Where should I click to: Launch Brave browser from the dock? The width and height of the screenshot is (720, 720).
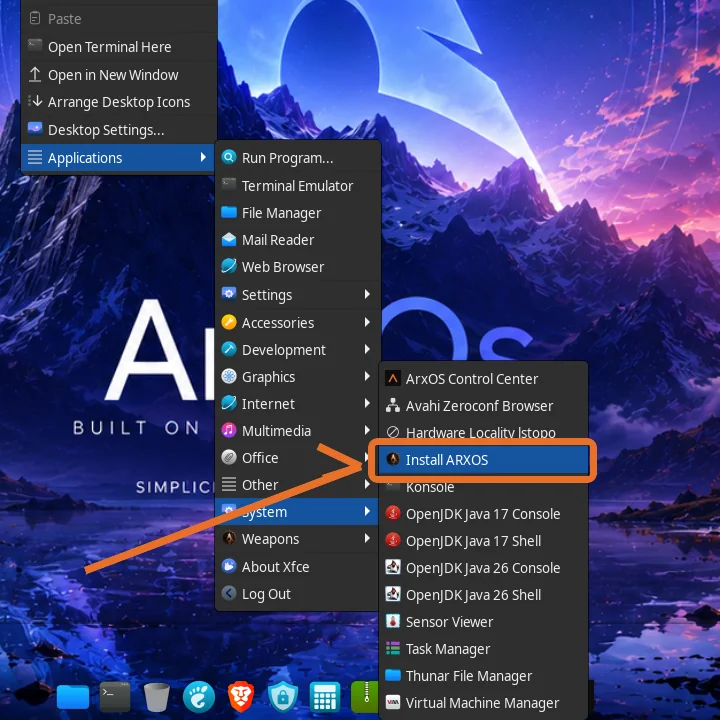click(x=241, y=697)
